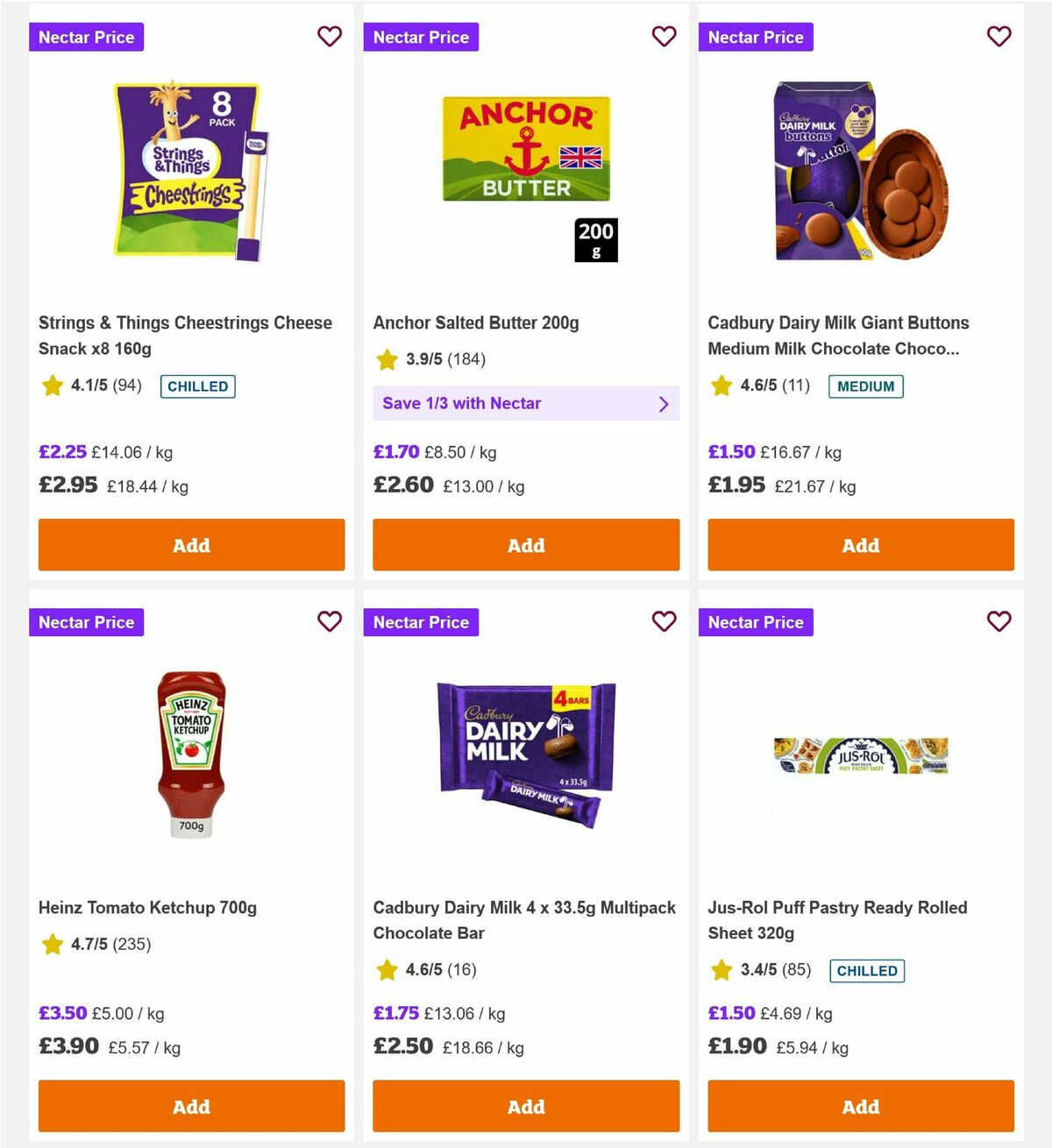The width and height of the screenshot is (1052, 1148).
Task: Open the Anchor Salted Butter 200g product page
Action: click(x=476, y=322)
